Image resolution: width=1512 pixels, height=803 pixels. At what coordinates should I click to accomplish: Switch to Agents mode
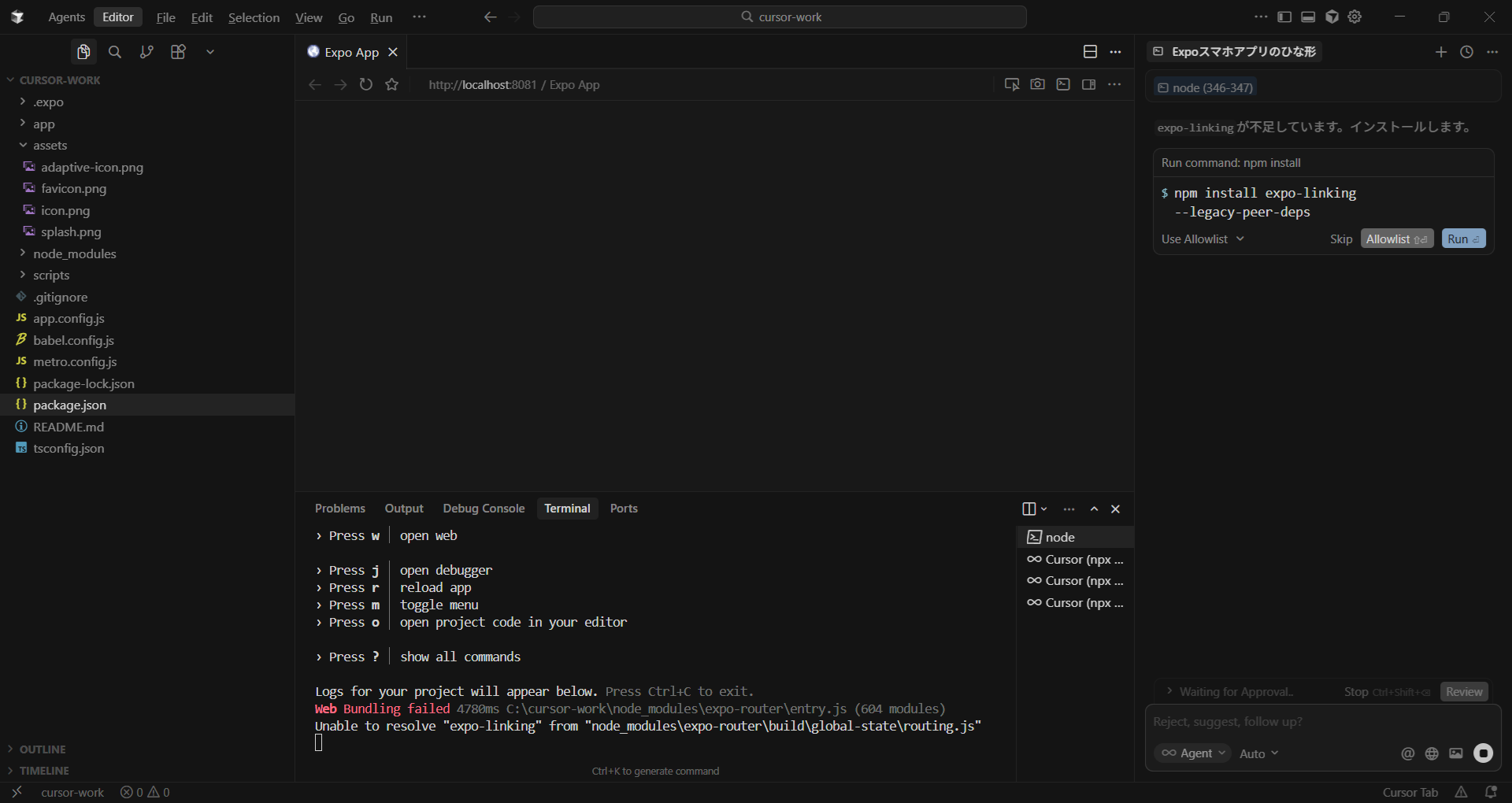(66, 17)
